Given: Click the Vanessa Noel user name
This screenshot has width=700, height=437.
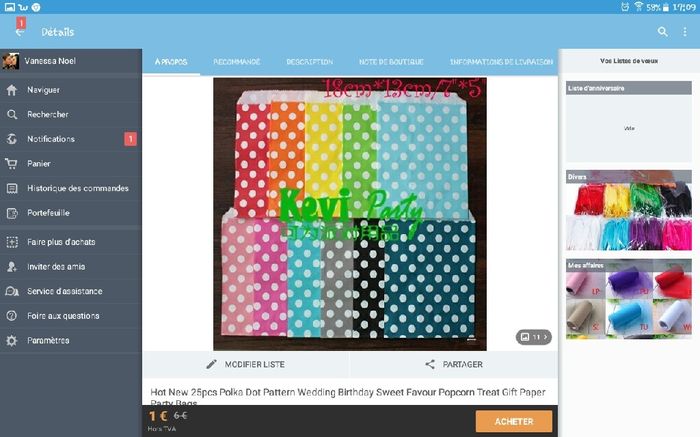Looking at the screenshot, I should click(50, 61).
